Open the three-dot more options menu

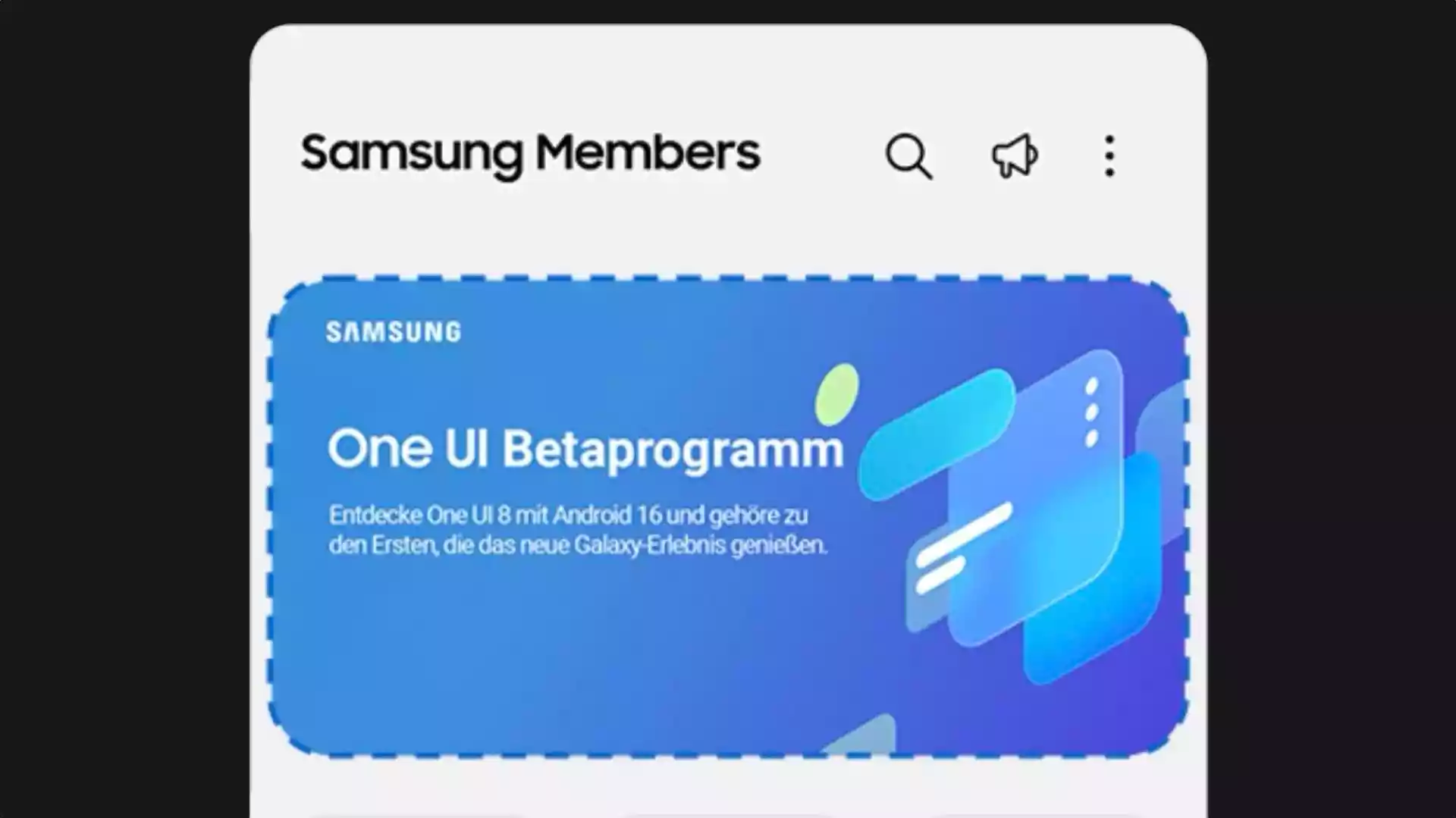(1109, 156)
